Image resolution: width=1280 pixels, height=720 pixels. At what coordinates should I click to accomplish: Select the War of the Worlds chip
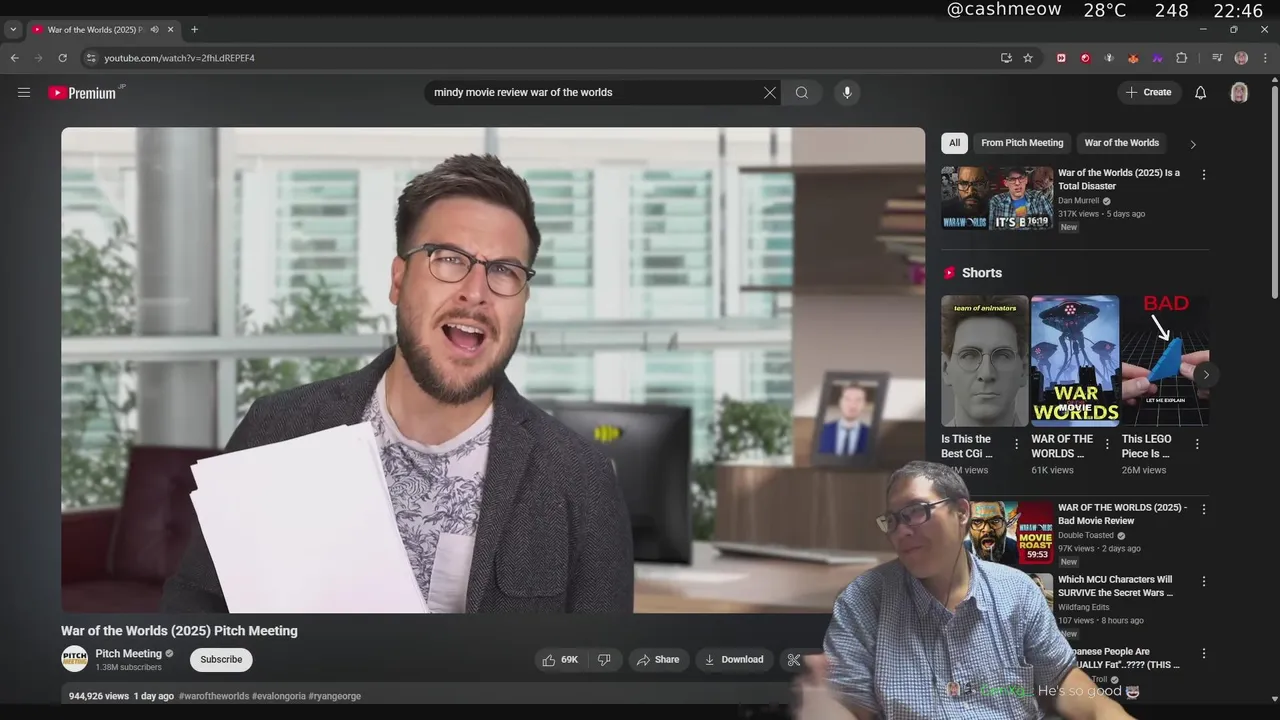pyautogui.click(x=1121, y=143)
